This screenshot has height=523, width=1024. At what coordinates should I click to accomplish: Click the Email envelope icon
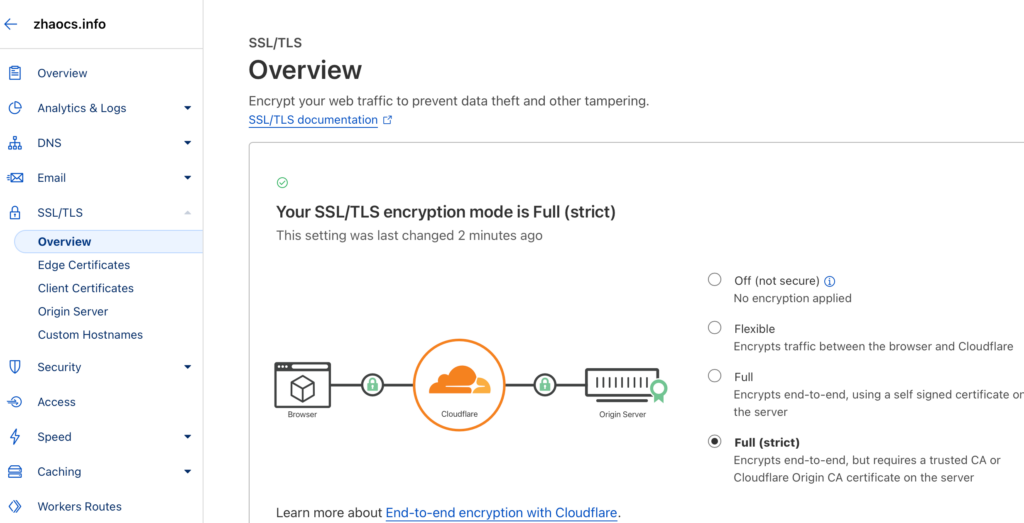14,178
